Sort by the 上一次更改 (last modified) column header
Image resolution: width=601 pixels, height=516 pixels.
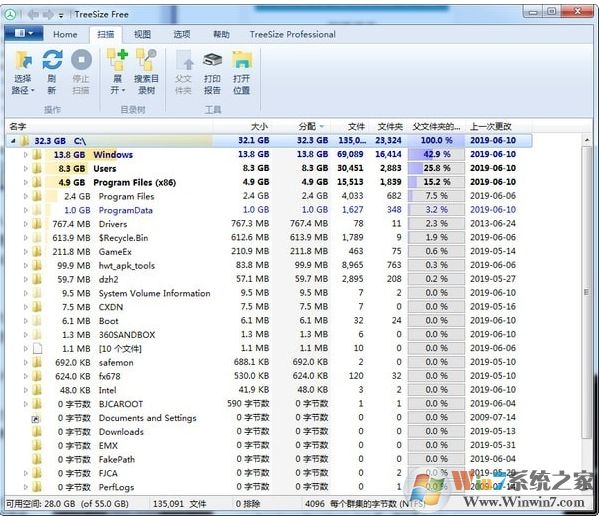[x=492, y=127]
